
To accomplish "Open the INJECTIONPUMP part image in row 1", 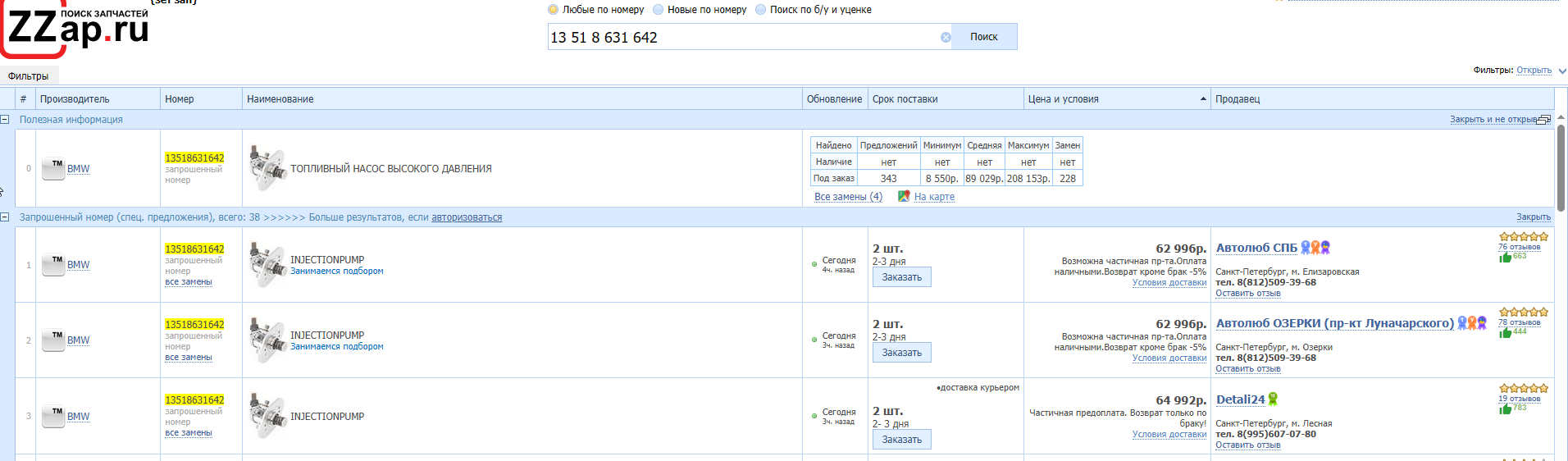I will coord(267,264).
